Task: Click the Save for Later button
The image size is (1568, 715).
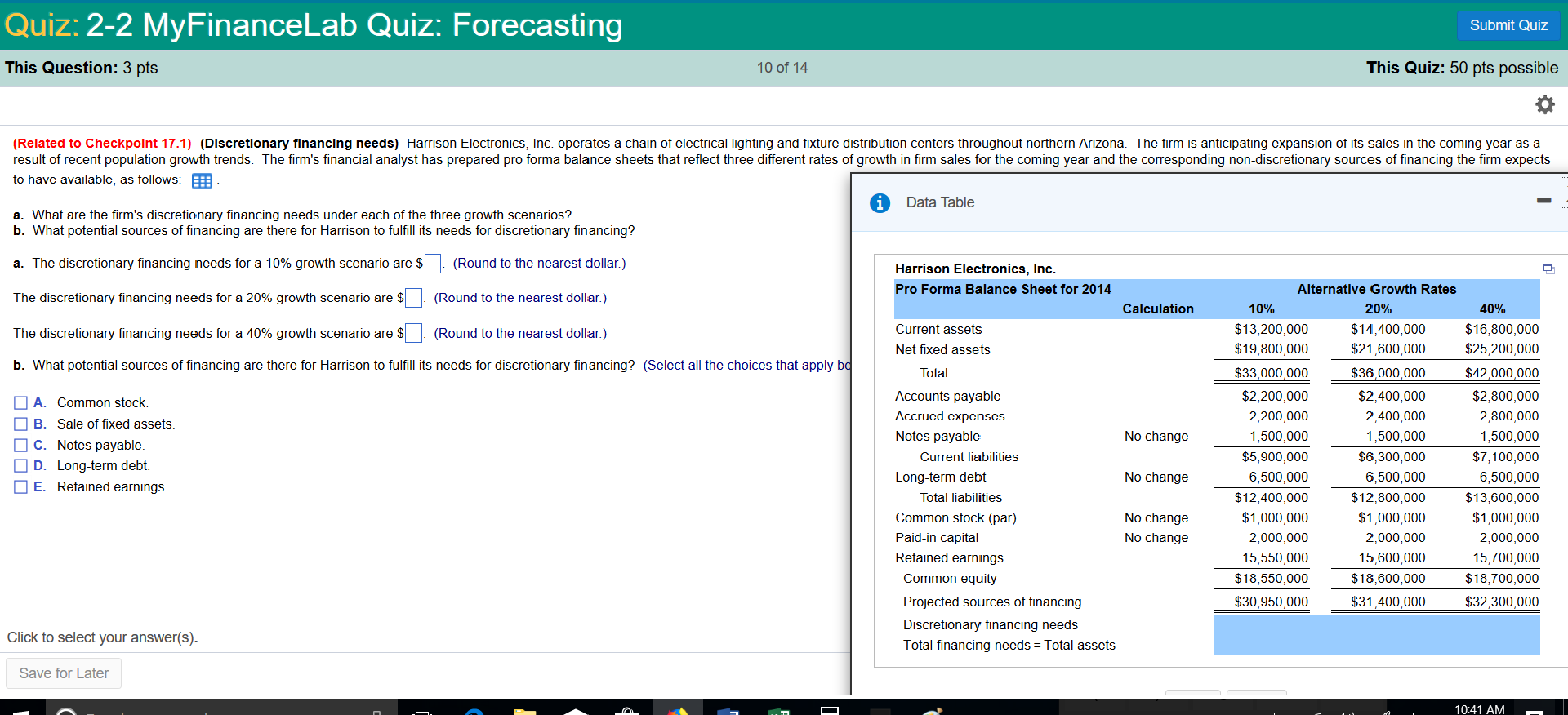Action: (64, 673)
